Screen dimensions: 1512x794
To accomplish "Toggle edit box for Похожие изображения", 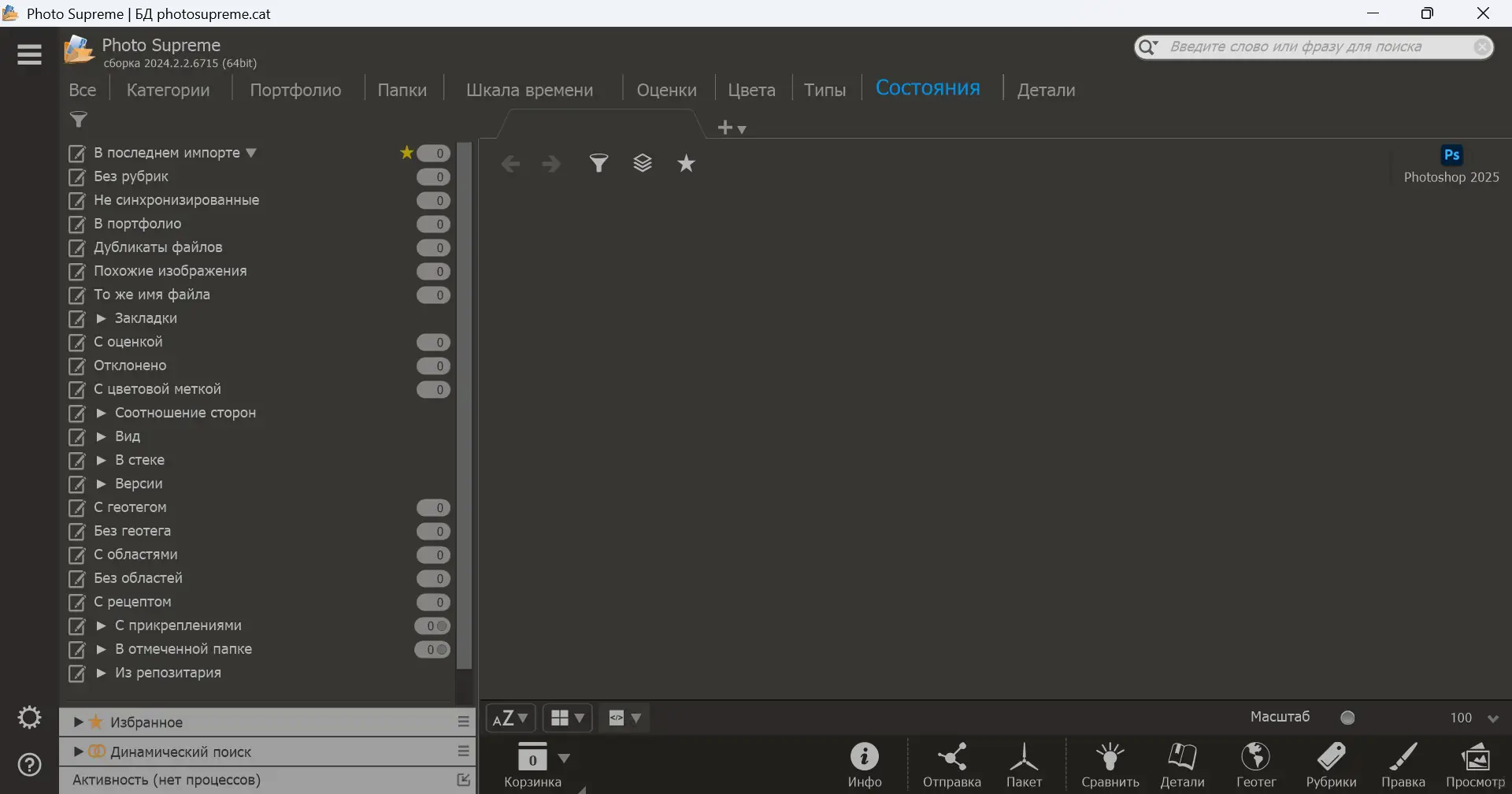I will [x=76, y=272].
